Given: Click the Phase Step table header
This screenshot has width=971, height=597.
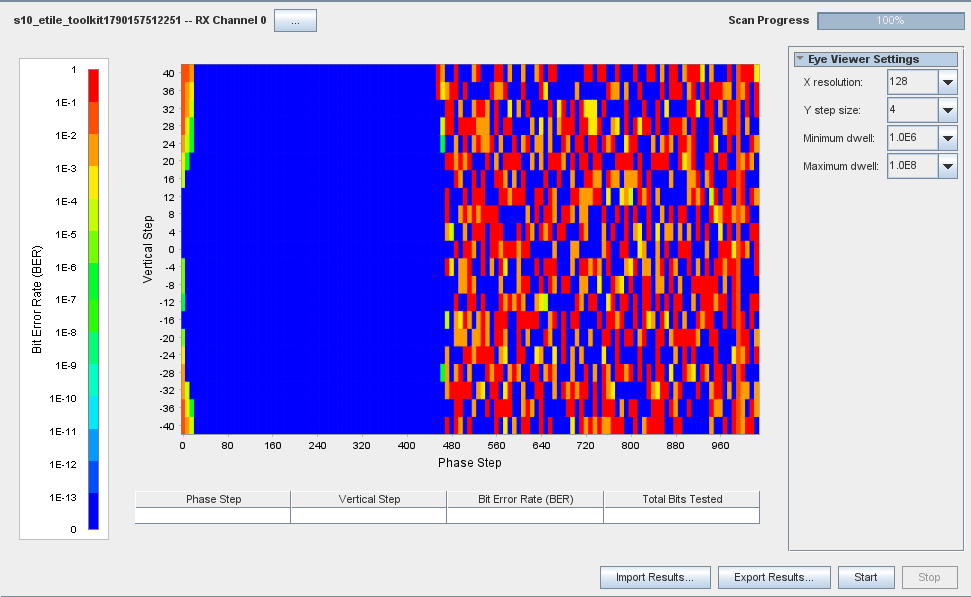Looking at the screenshot, I should click(x=213, y=499).
